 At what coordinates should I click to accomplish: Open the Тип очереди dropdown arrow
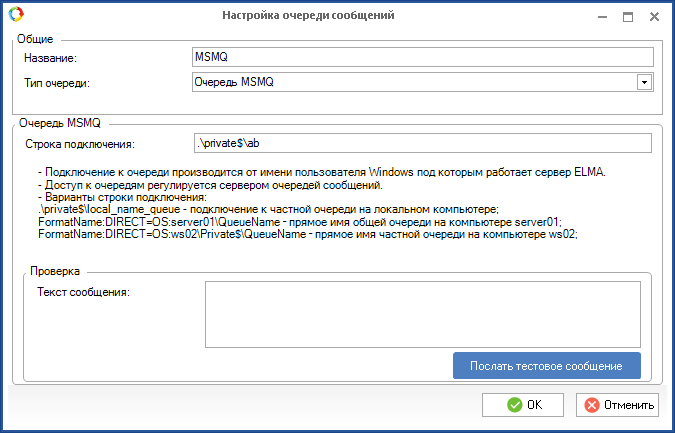tap(644, 82)
